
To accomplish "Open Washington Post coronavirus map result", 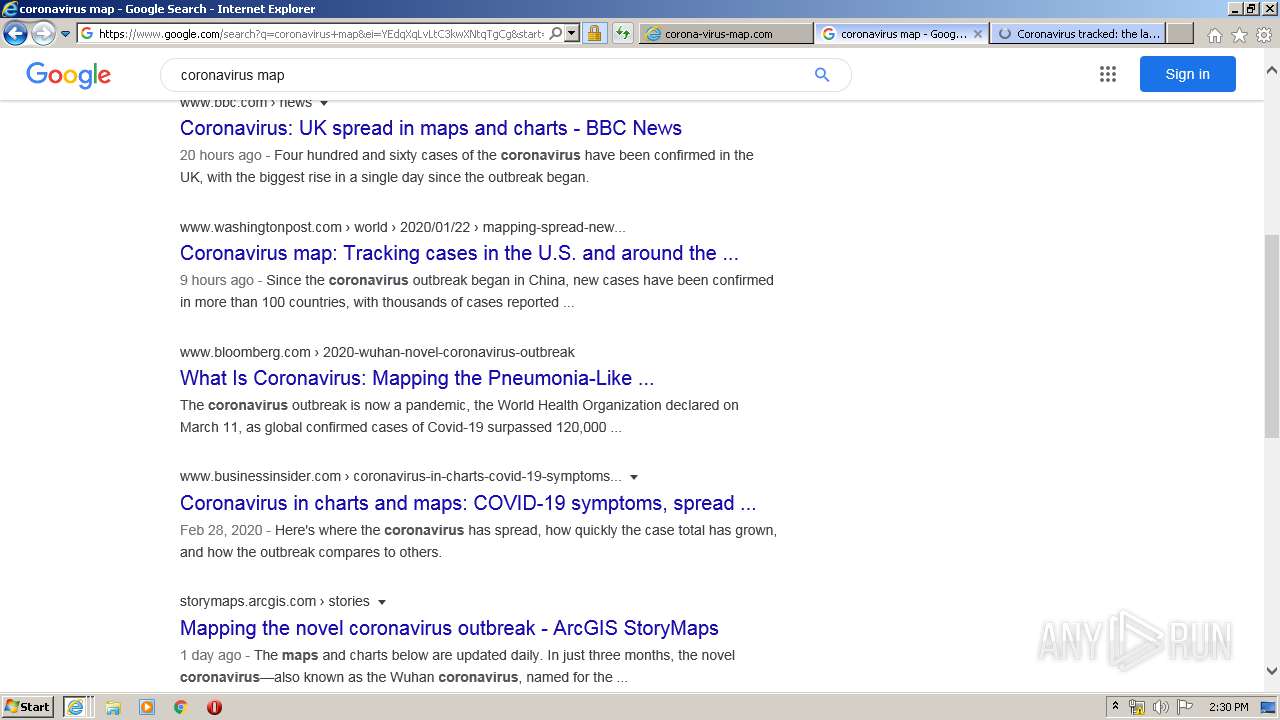I will coord(459,253).
